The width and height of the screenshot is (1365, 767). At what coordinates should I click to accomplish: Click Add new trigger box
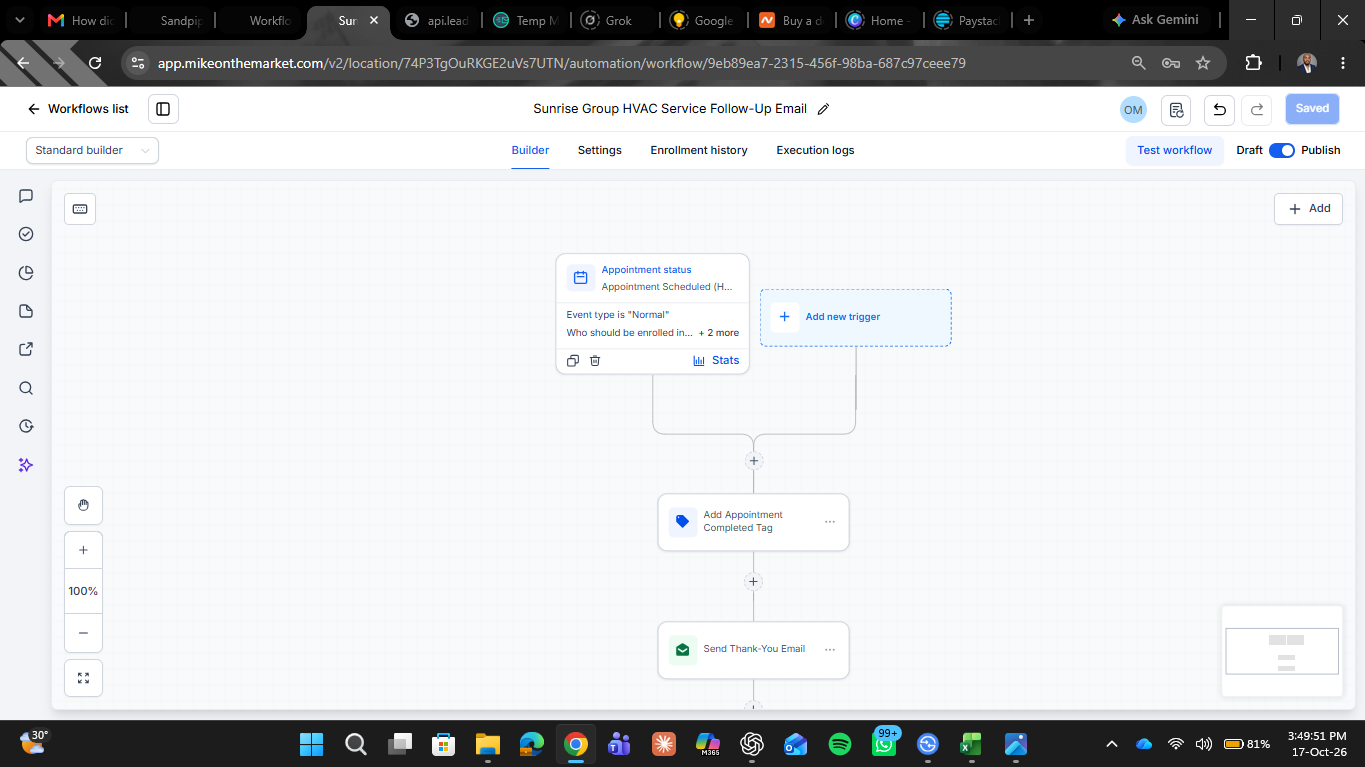pos(856,317)
